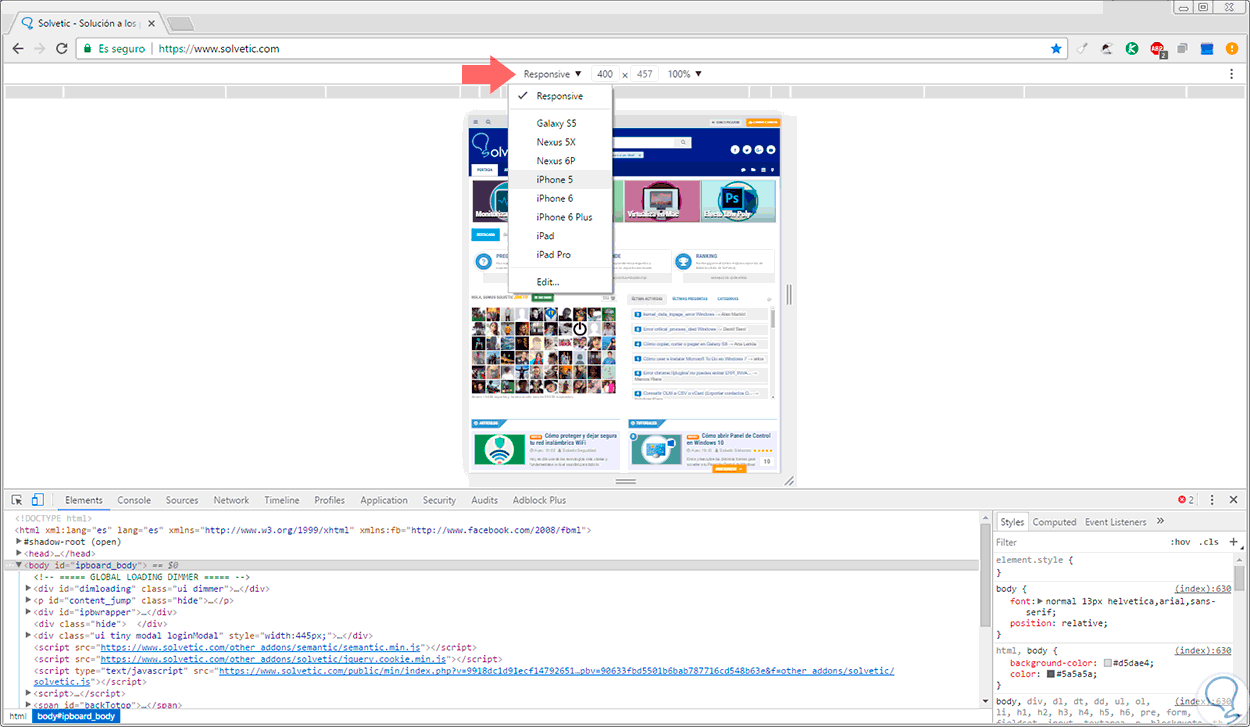This screenshot has width=1250, height=727.
Task: Click the viewport height field showing 457
Action: click(x=645, y=74)
